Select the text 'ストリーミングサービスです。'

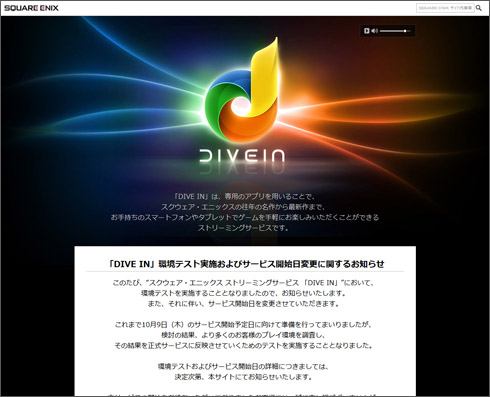[x=243, y=228]
